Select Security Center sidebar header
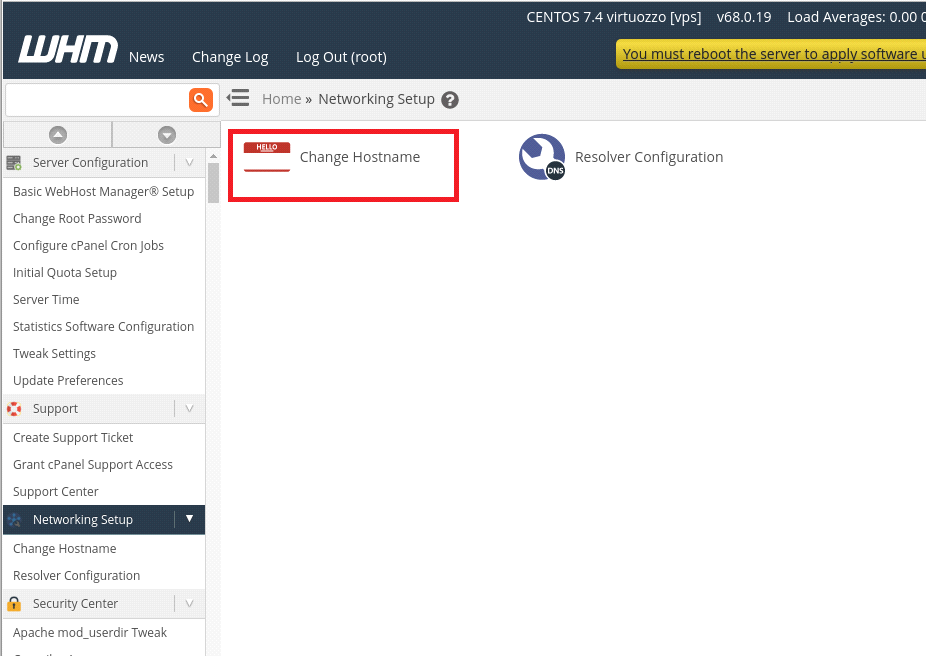This screenshot has height=656, width=926. [76, 603]
